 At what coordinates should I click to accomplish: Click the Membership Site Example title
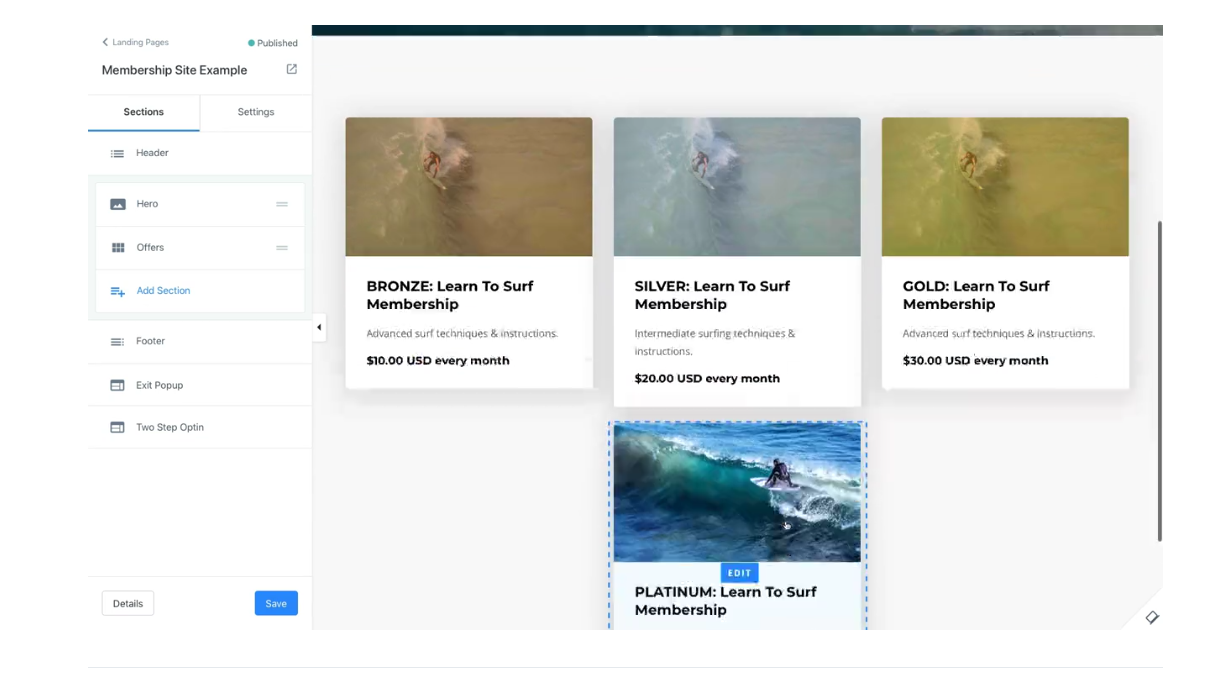point(174,70)
